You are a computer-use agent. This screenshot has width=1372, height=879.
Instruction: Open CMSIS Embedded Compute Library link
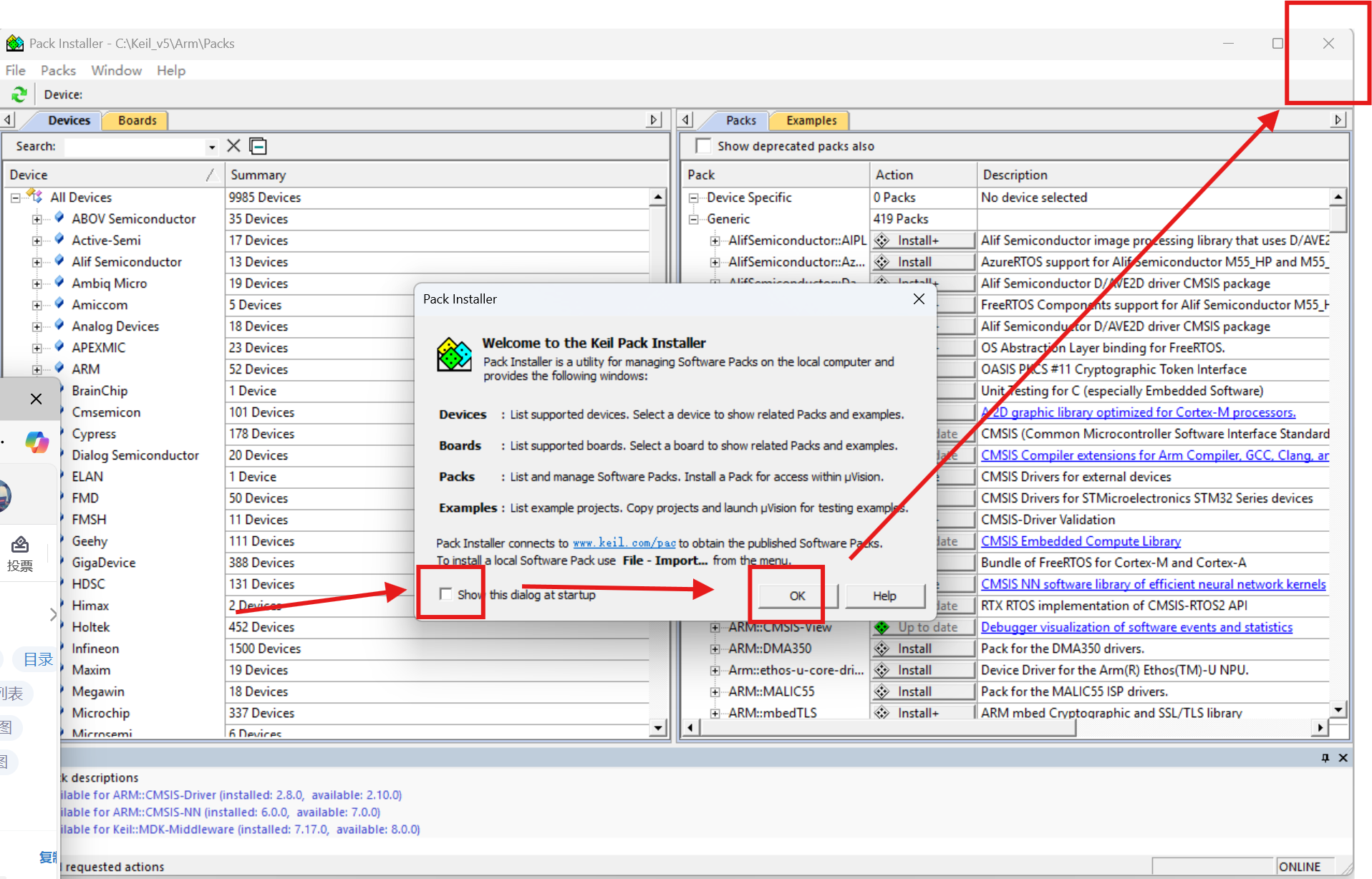pyautogui.click(x=1081, y=541)
